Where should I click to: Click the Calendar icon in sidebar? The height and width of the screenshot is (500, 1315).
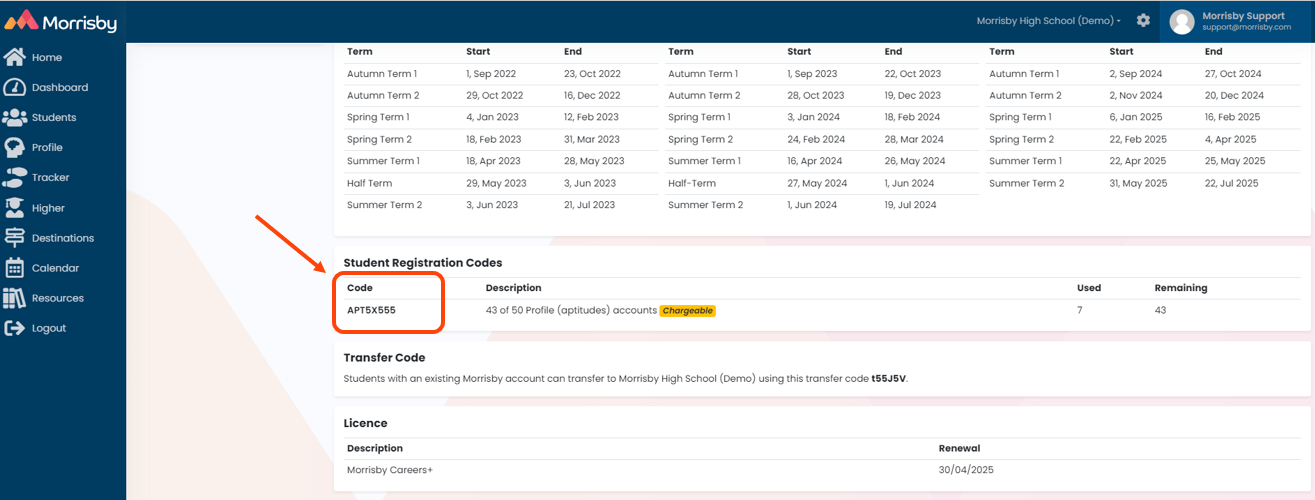coord(14,268)
